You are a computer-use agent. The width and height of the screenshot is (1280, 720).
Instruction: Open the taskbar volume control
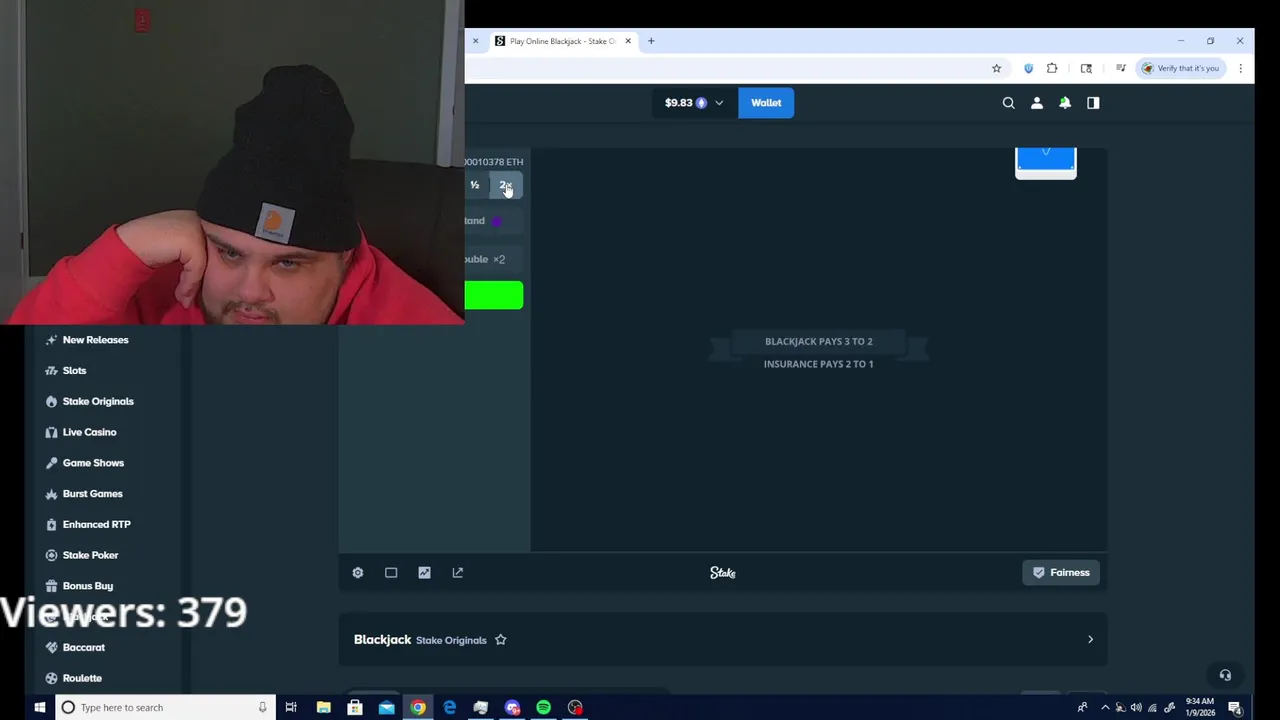pos(1136,708)
